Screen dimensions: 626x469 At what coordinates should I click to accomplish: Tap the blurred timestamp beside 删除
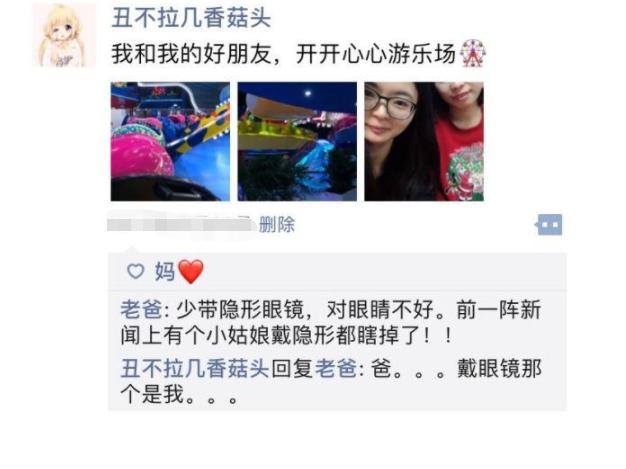point(181,224)
